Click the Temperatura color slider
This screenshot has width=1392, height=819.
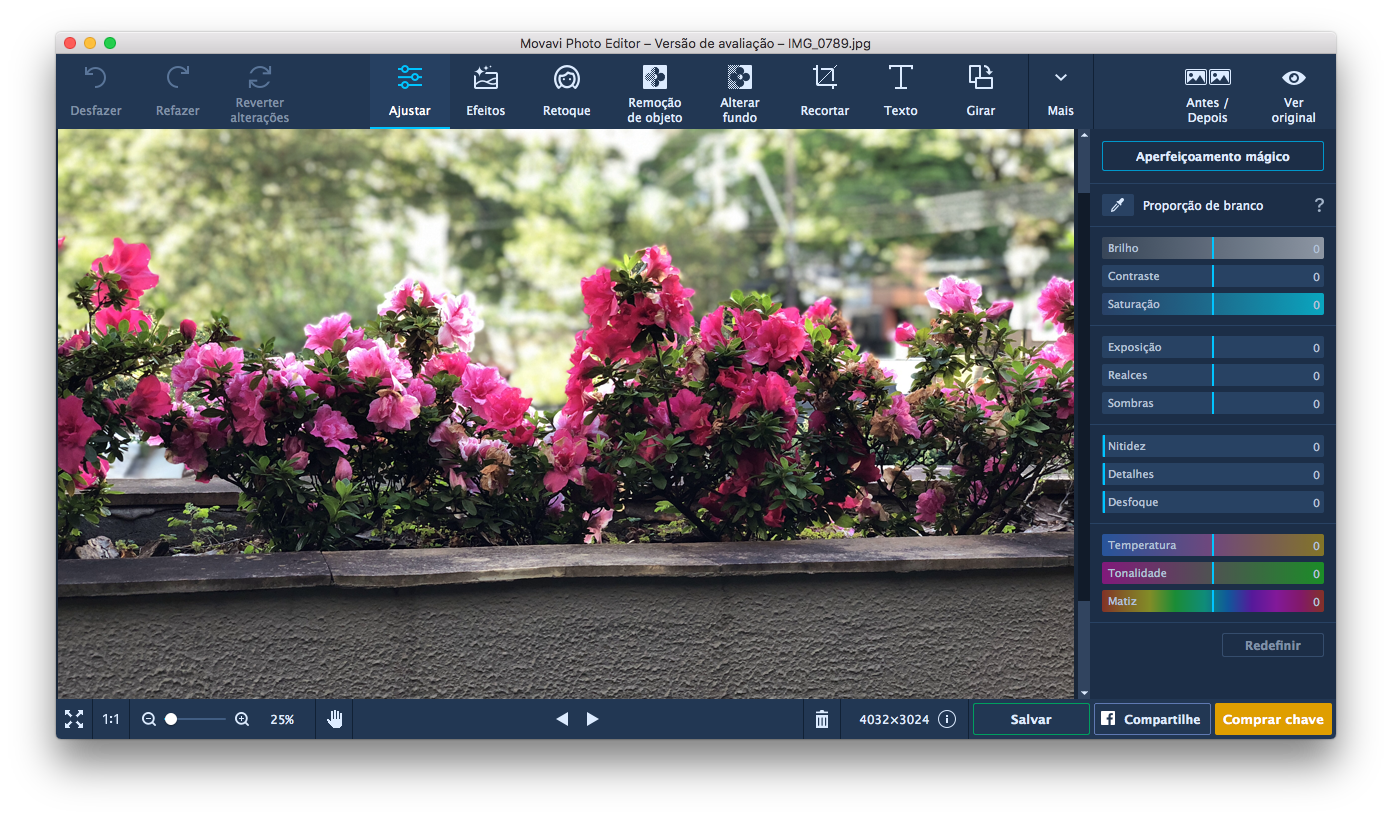click(x=1213, y=545)
